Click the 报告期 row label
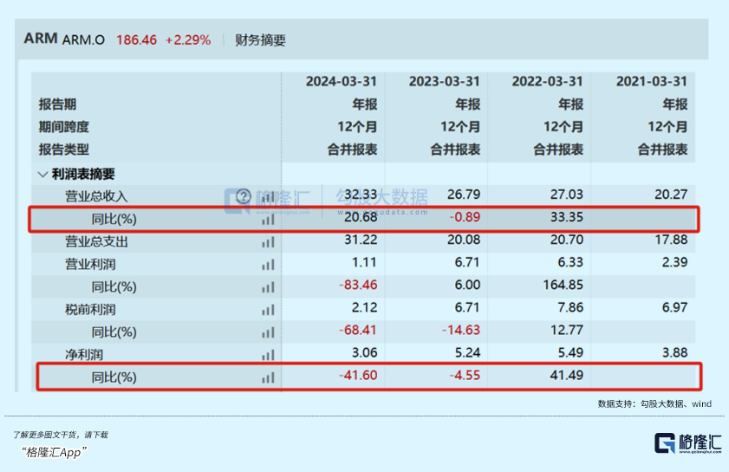Viewport: 729px width, 472px height. 57,104
